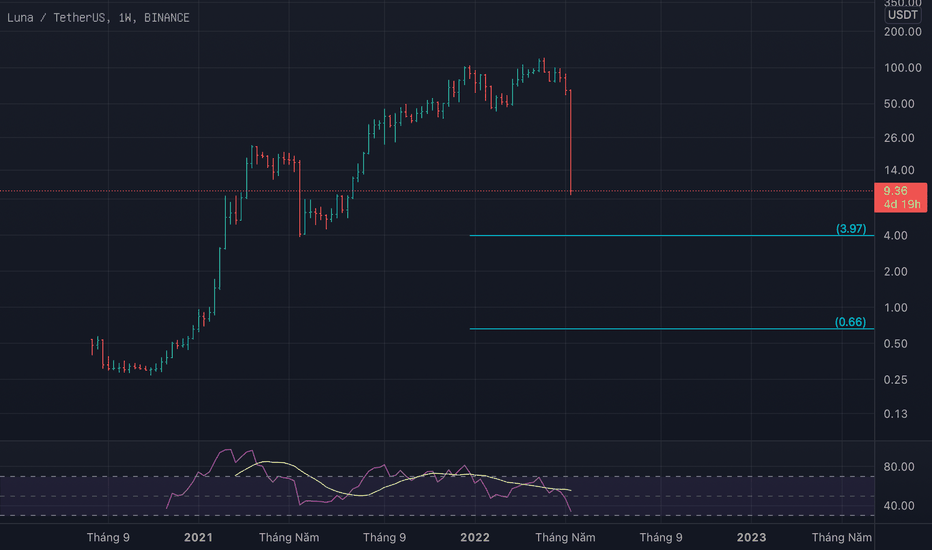Select the cyan horizontal line at 0.66
The image size is (932, 550).
tap(650, 329)
